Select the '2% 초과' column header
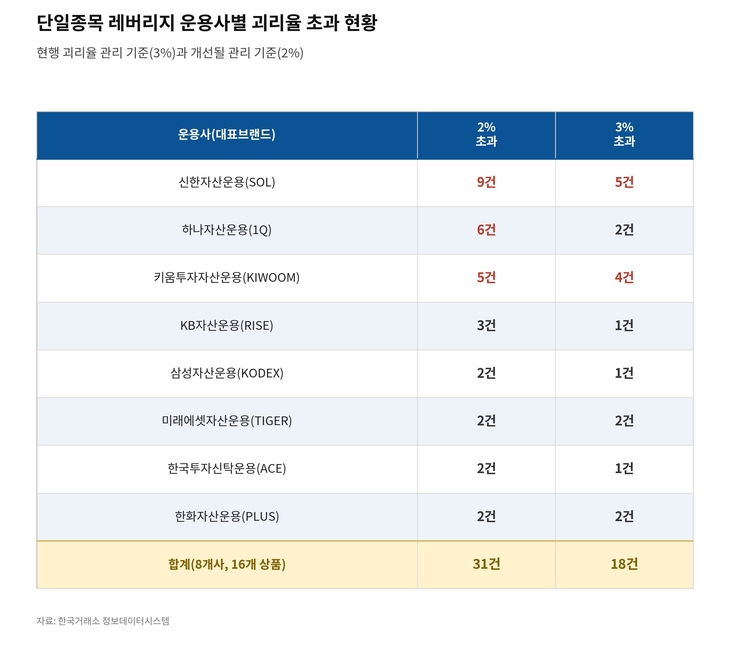The height and width of the screenshot is (654, 730). click(x=486, y=134)
